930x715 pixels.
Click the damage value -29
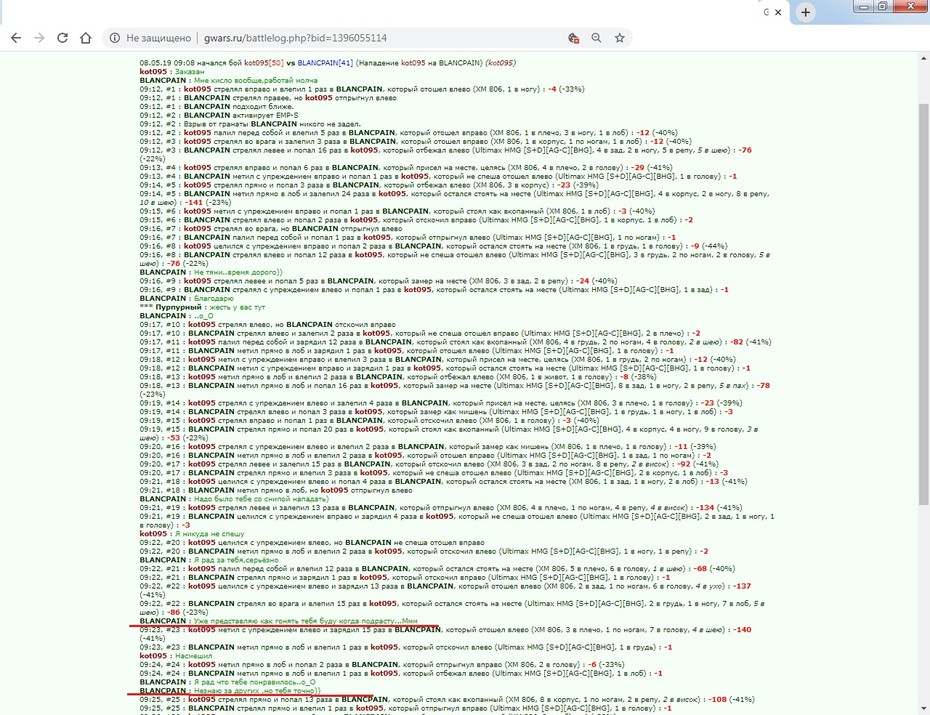[x=637, y=168]
